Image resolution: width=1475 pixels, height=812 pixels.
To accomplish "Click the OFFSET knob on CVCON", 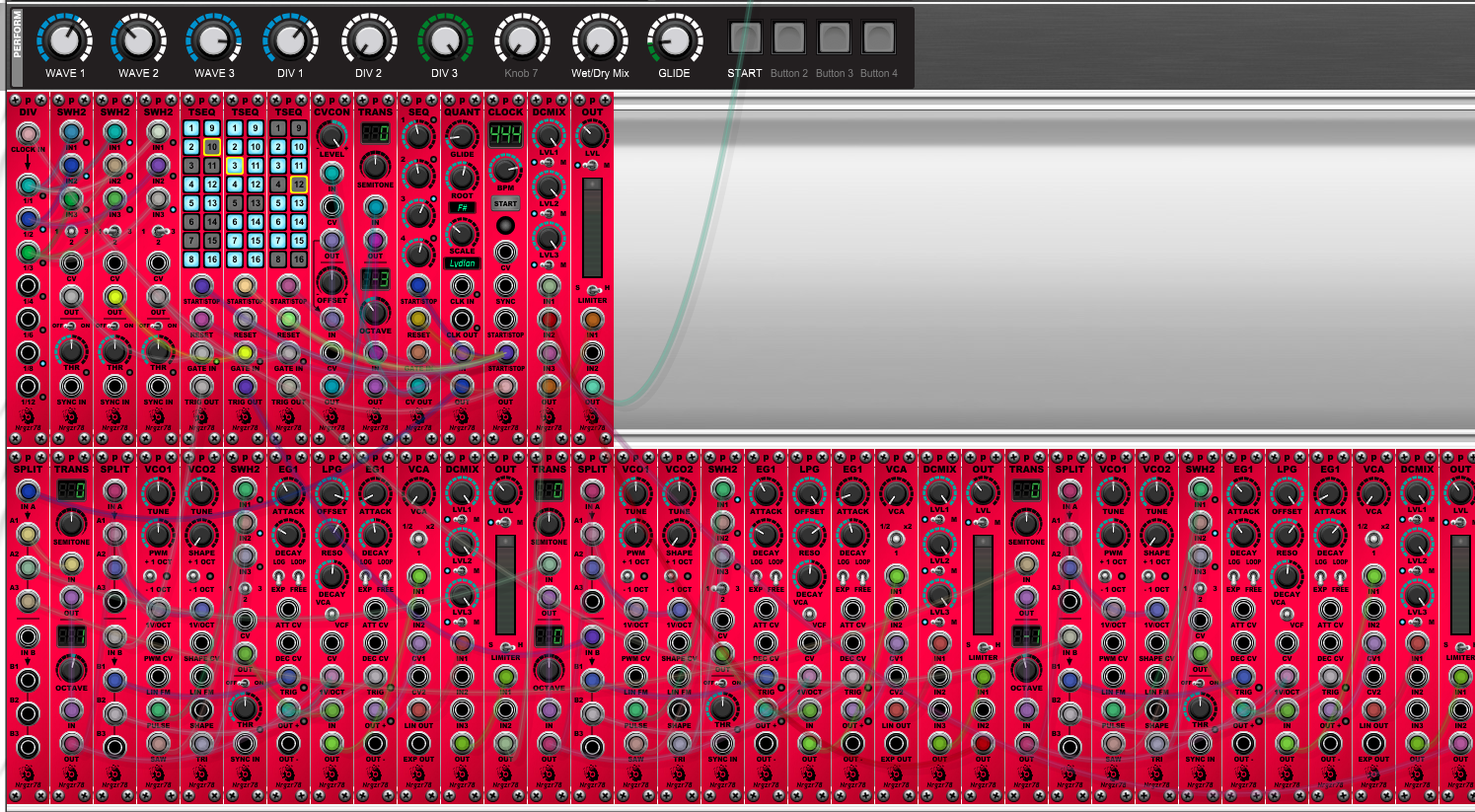I will point(332,280).
